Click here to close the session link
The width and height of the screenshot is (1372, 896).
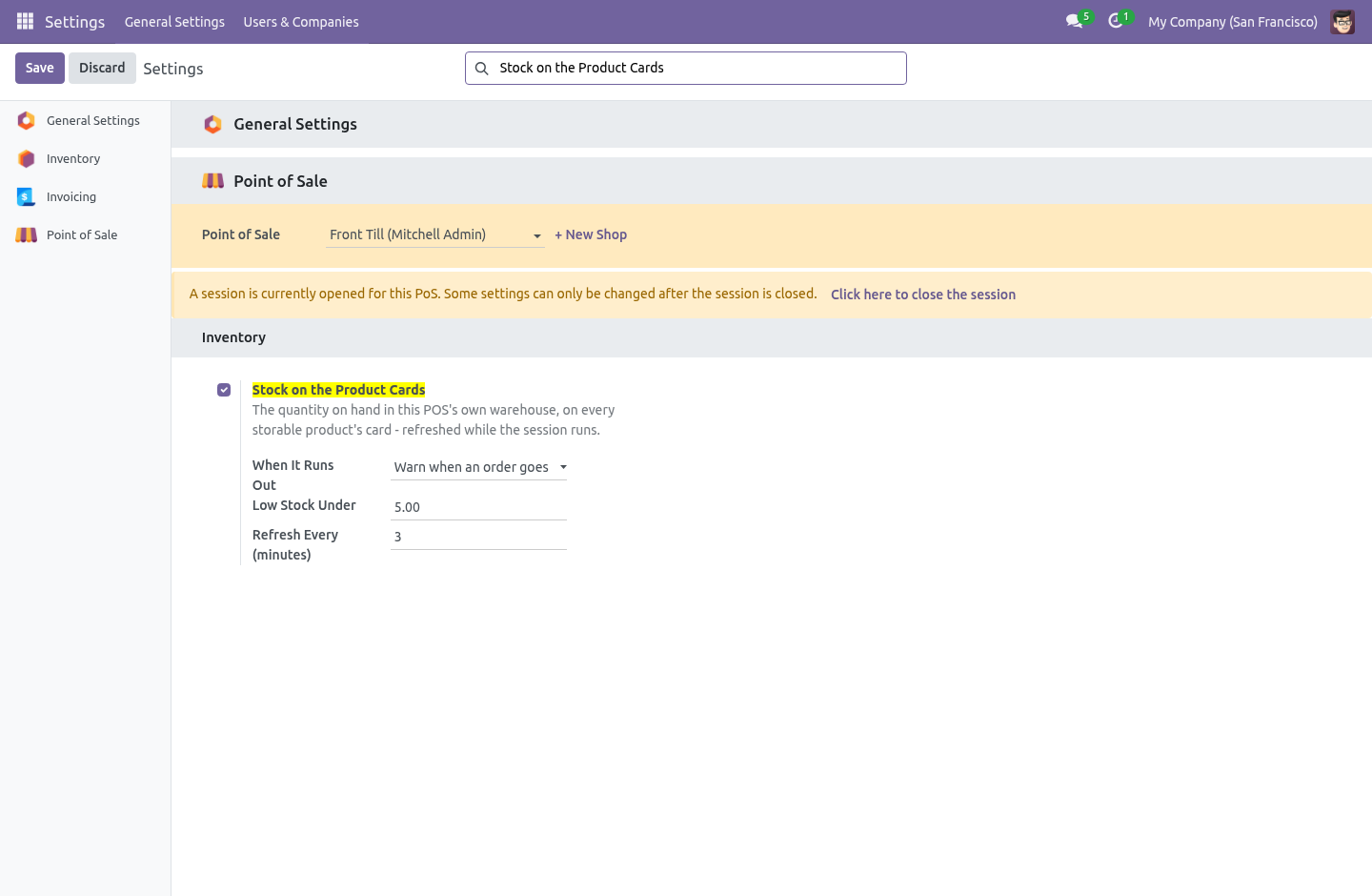(x=923, y=295)
